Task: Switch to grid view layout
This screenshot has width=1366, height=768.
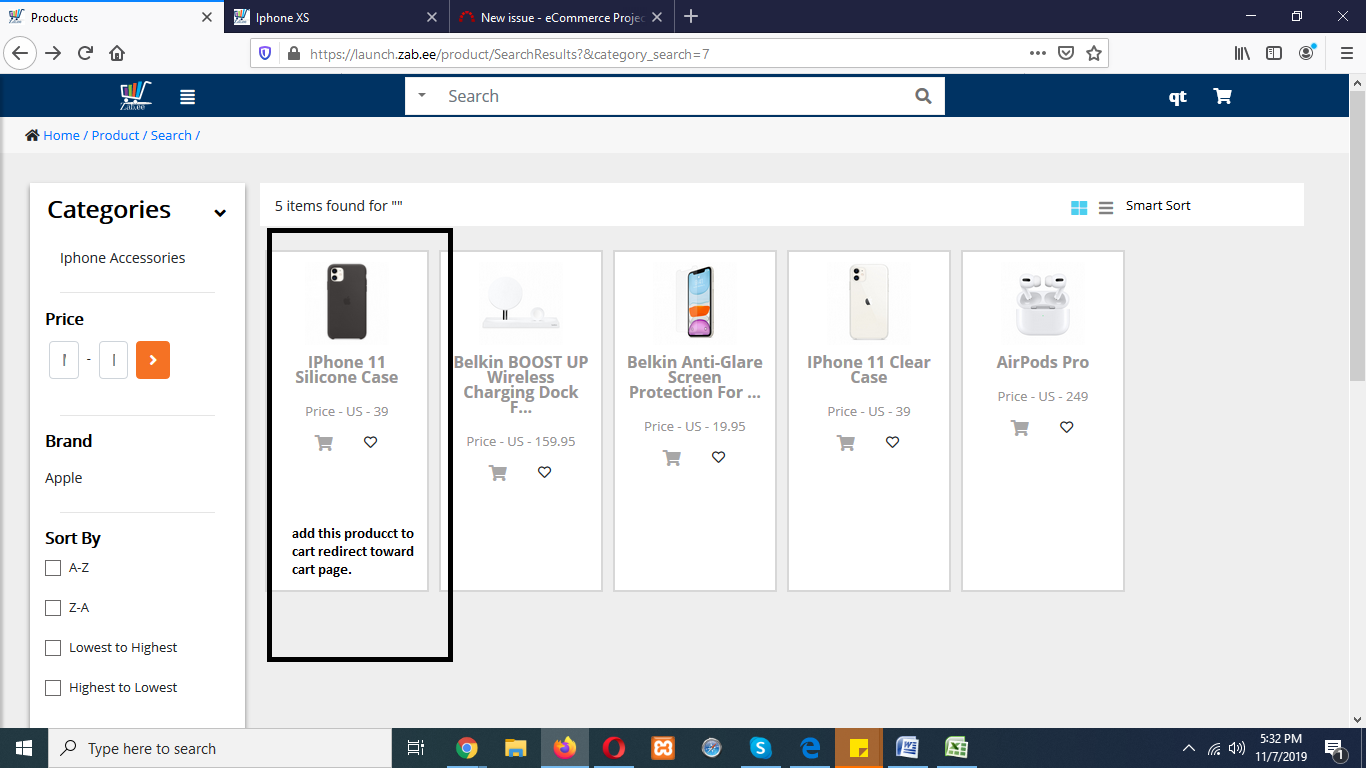Action: pos(1079,207)
